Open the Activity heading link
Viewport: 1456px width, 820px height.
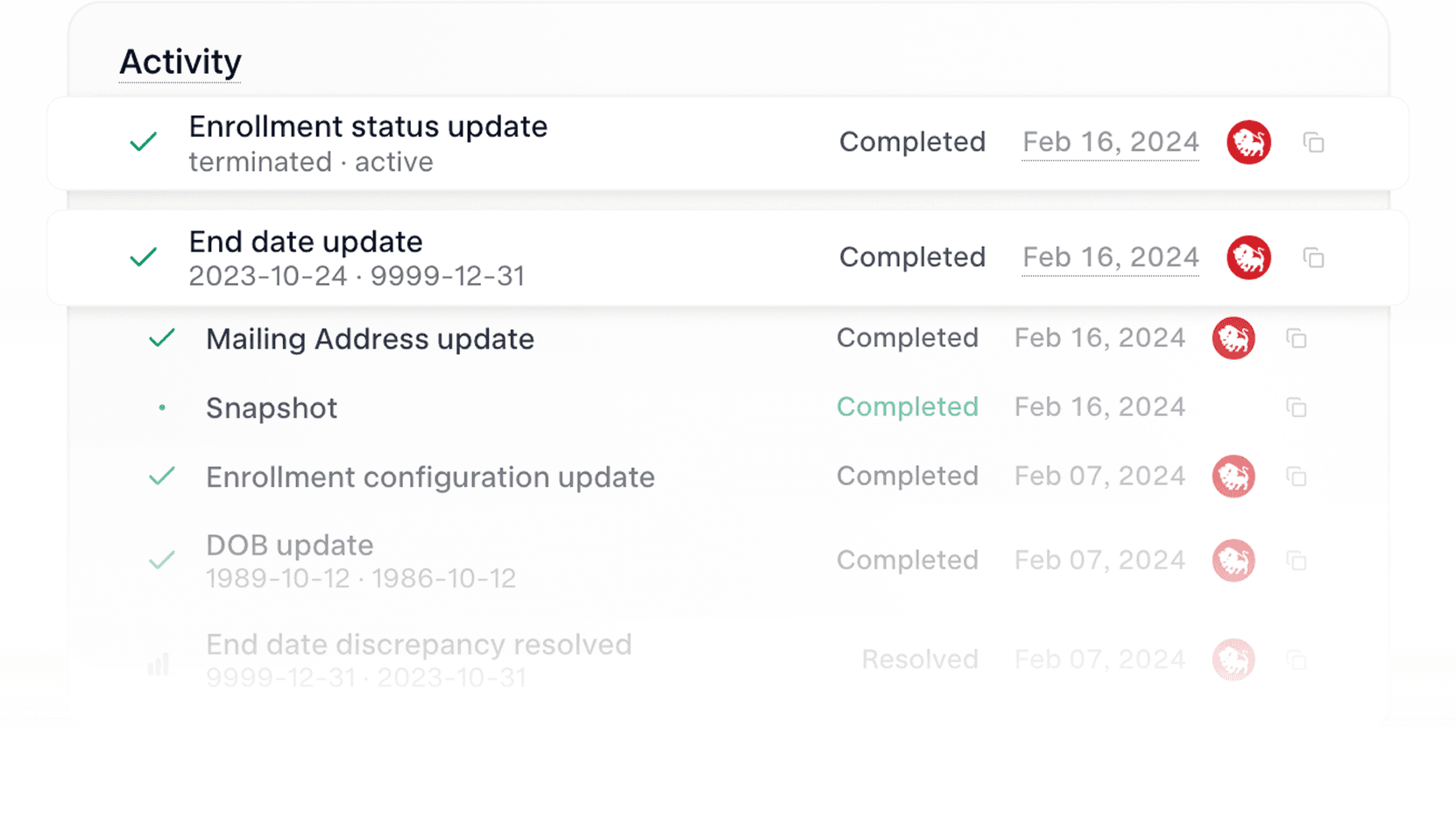click(x=180, y=62)
